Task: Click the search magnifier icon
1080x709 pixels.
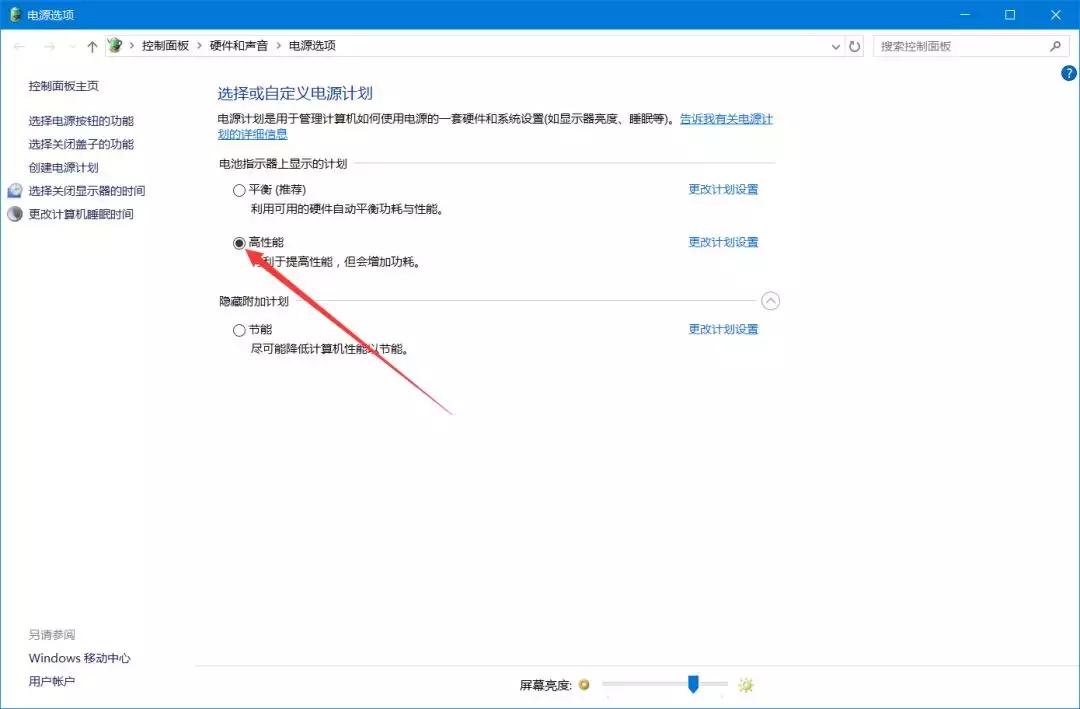Action: pyautogui.click(x=1056, y=46)
